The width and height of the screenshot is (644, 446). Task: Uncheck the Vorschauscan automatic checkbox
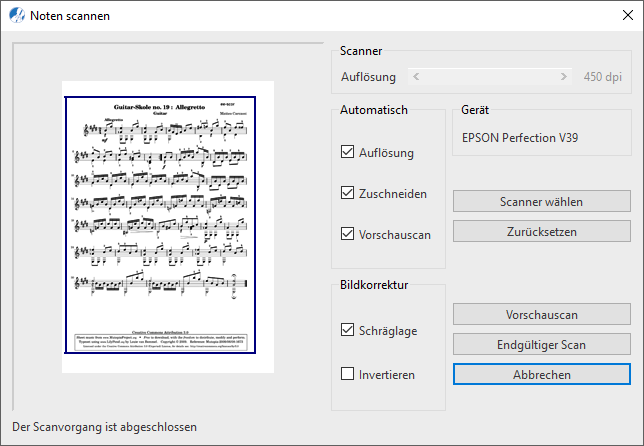348,234
